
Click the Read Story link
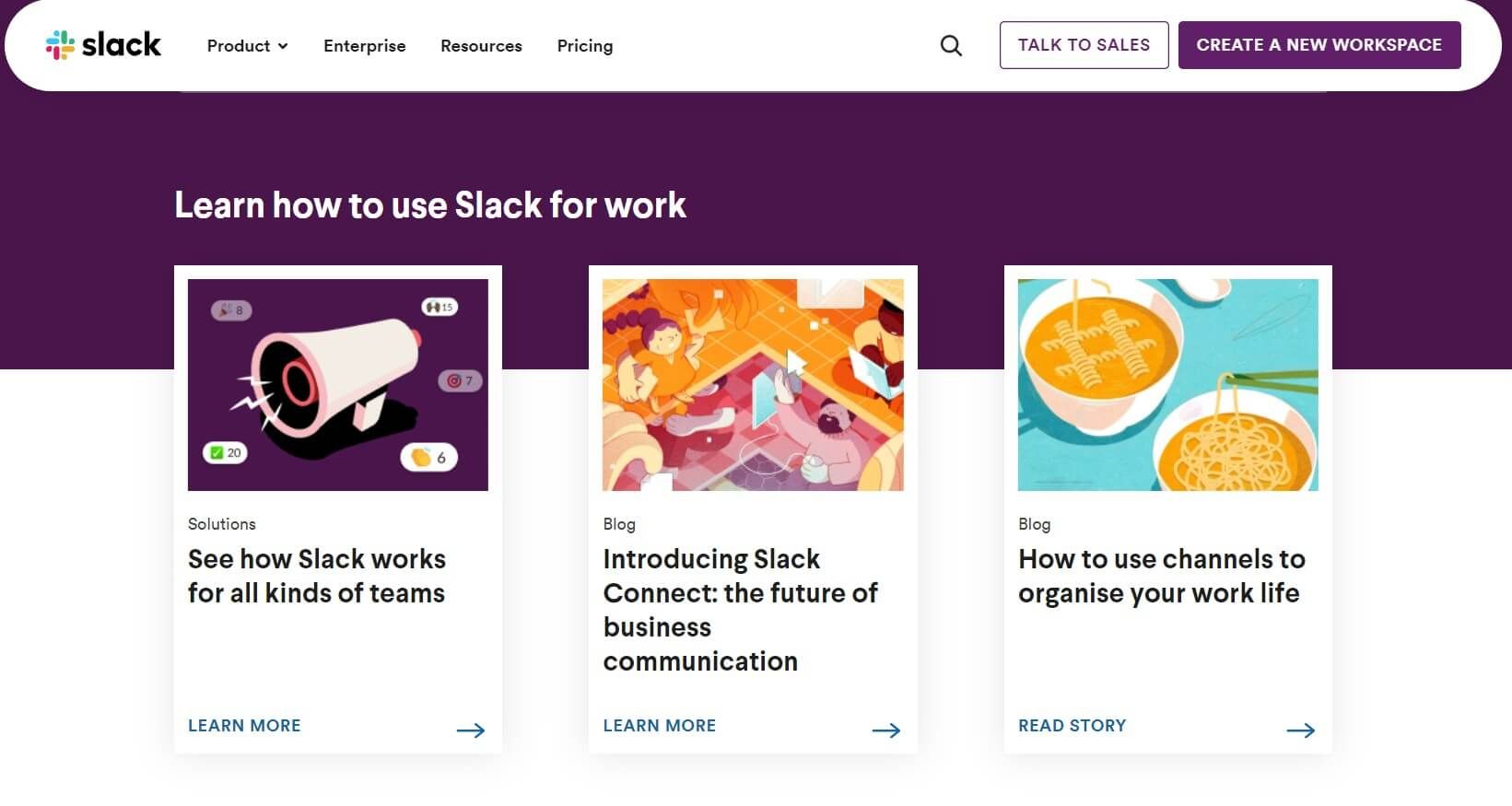[x=1072, y=726]
